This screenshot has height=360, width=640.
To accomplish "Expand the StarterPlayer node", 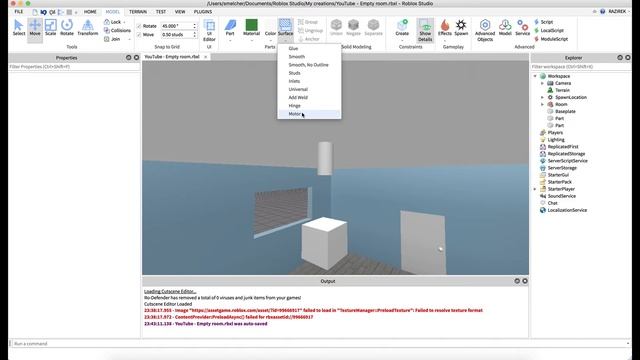I will 535,189.
